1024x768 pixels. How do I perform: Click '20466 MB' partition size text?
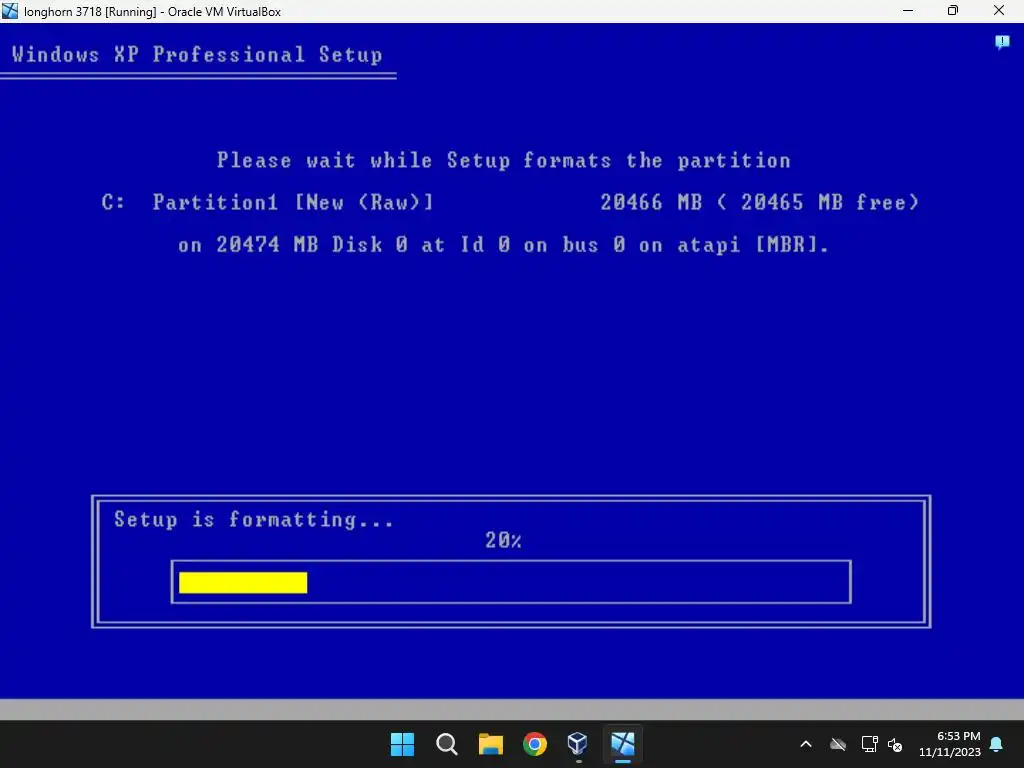tap(651, 202)
